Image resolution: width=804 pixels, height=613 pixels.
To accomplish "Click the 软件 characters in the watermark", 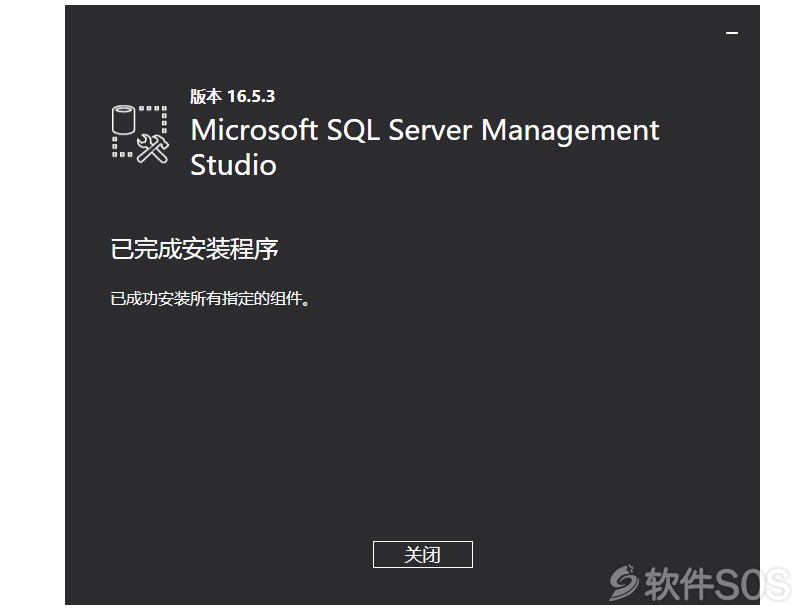I will 679,584.
